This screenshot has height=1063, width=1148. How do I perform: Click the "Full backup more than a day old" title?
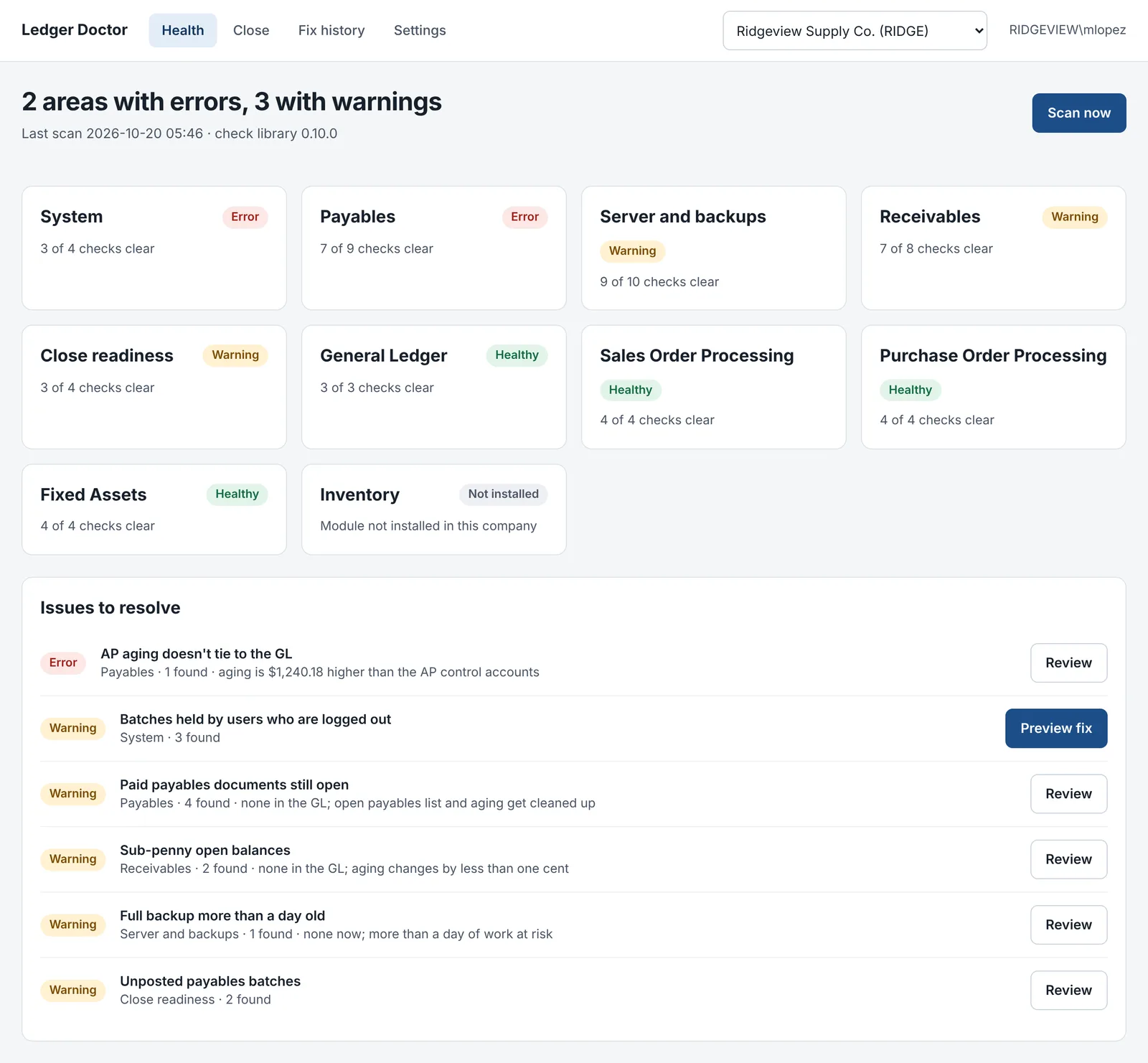pos(222,916)
